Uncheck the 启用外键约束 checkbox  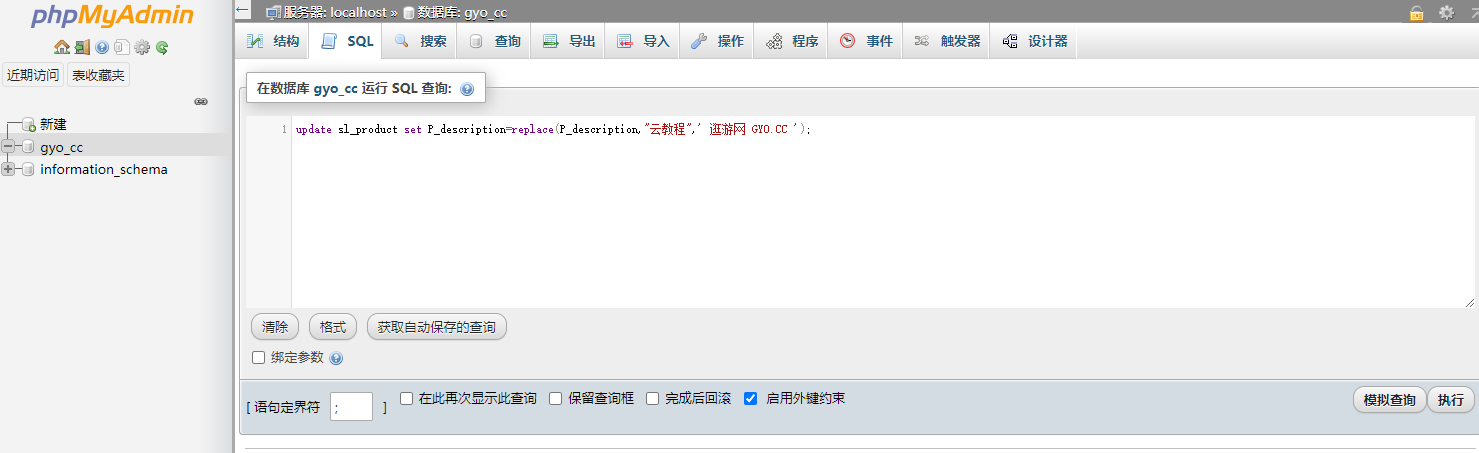(751, 398)
